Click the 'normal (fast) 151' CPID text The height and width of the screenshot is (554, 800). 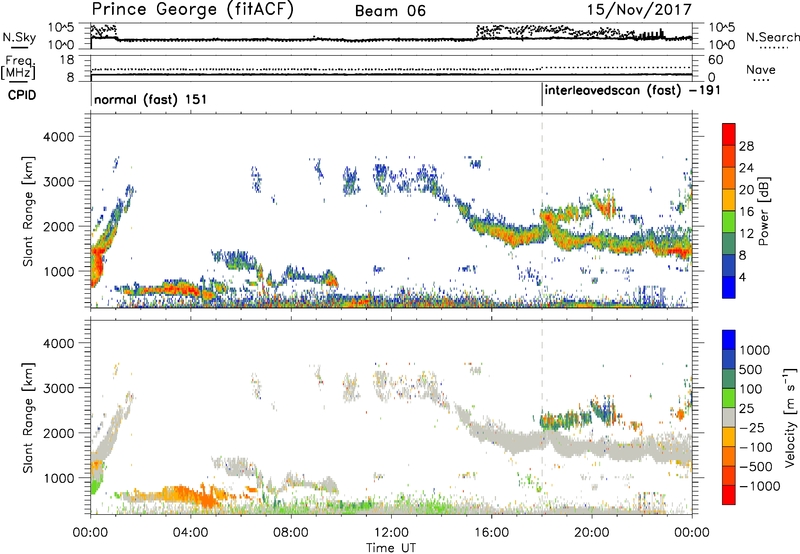pos(151,99)
